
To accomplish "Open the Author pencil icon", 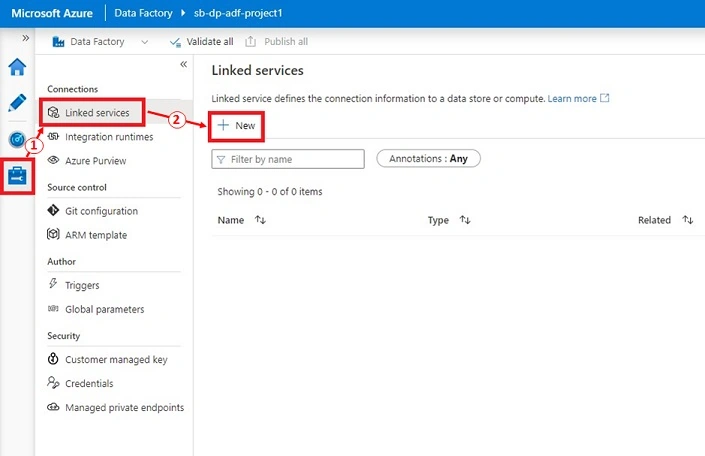I will coord(17,103).
